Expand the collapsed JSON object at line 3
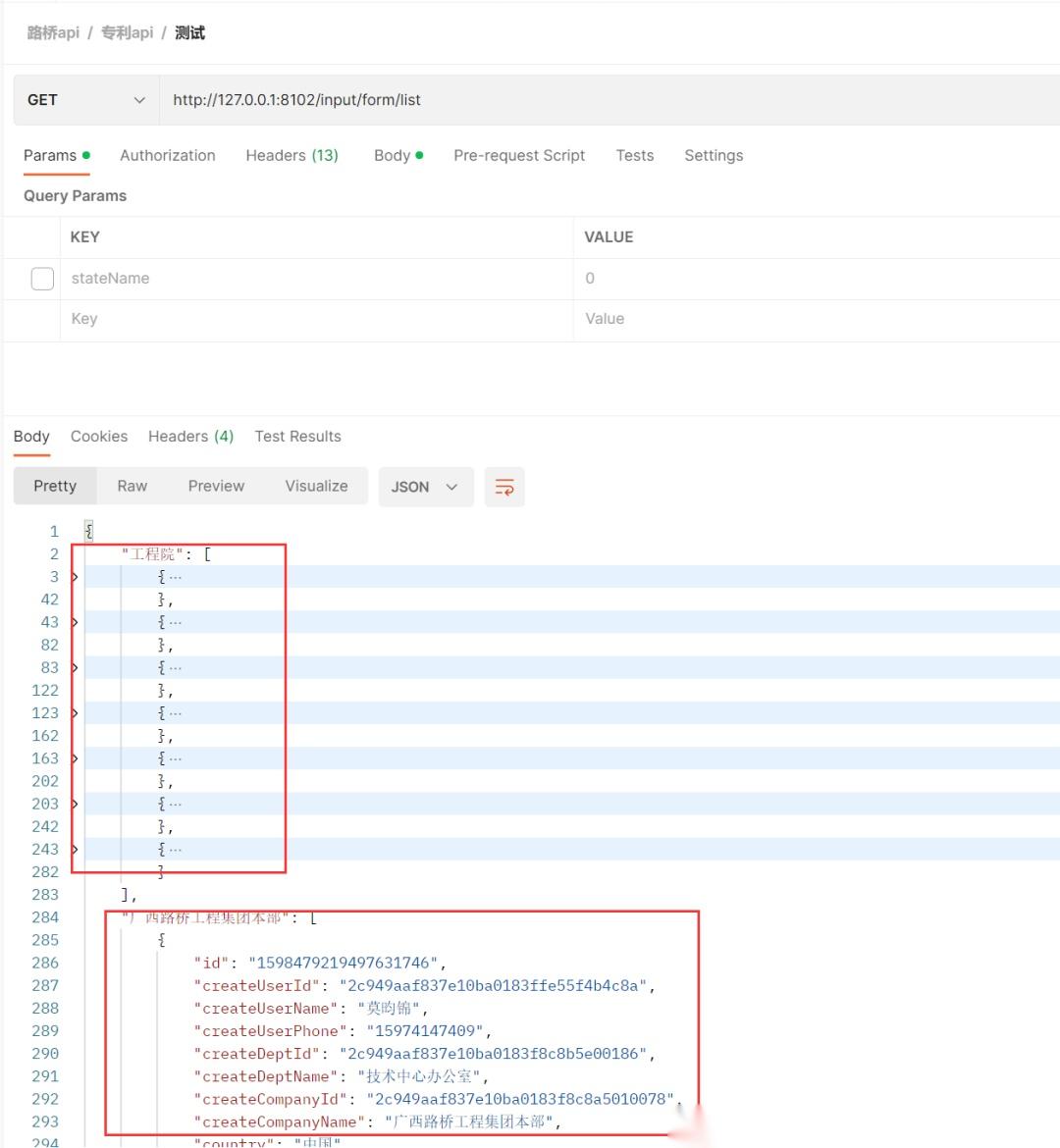This screenshot has width=1060, height=1148. tap(75, 576)
